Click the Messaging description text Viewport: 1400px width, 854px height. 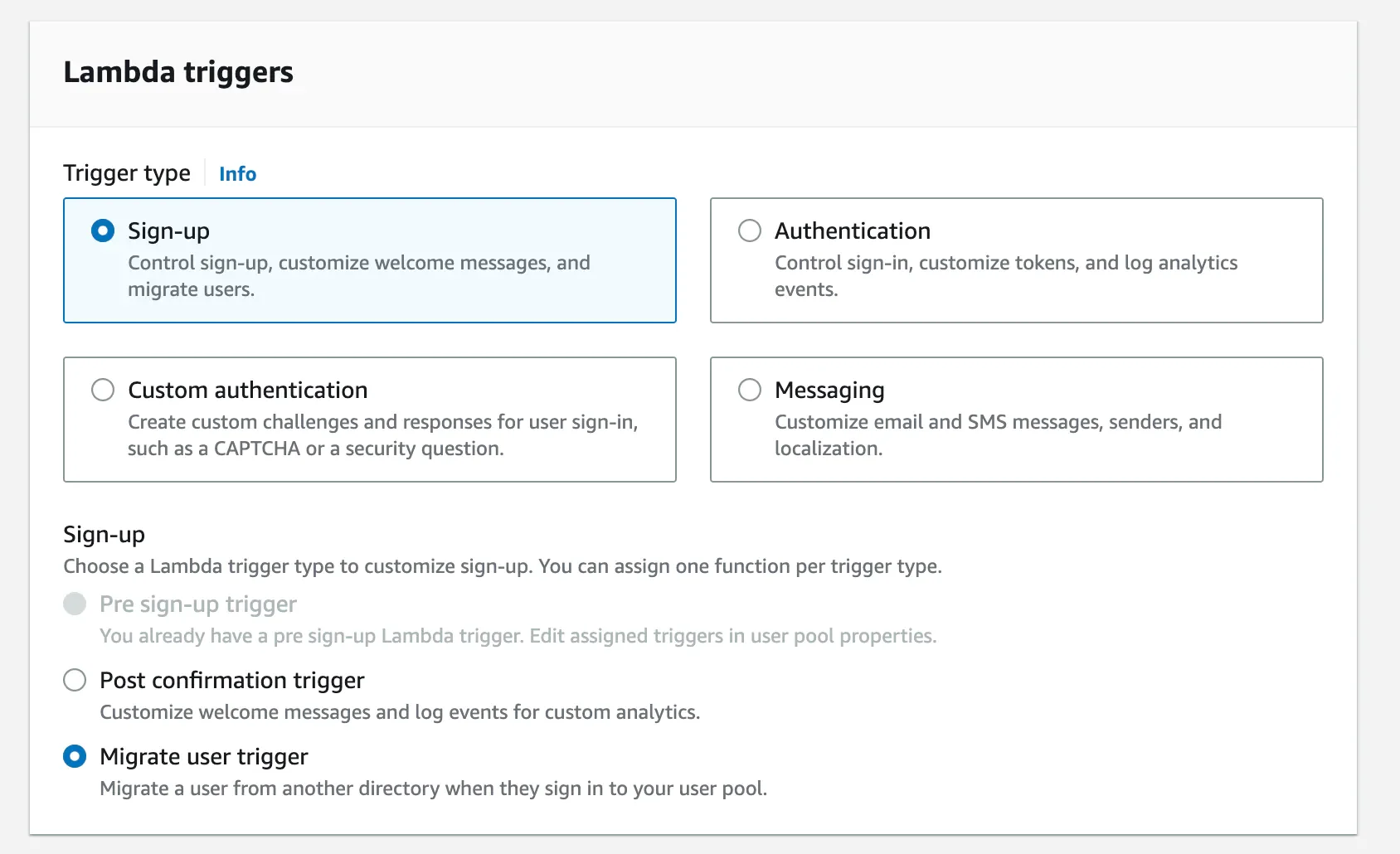(997, 434)
